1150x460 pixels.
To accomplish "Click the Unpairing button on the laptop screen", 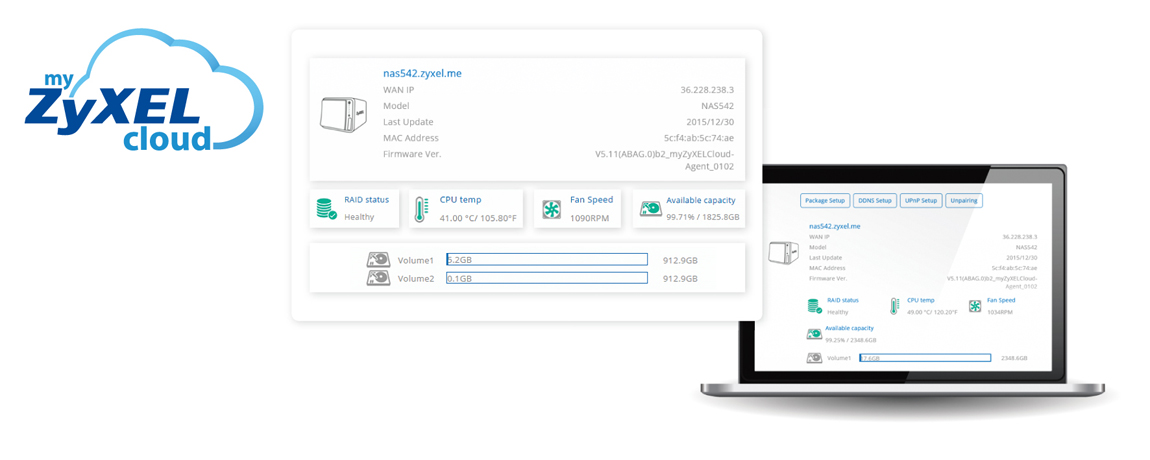I will coord(964,200).
